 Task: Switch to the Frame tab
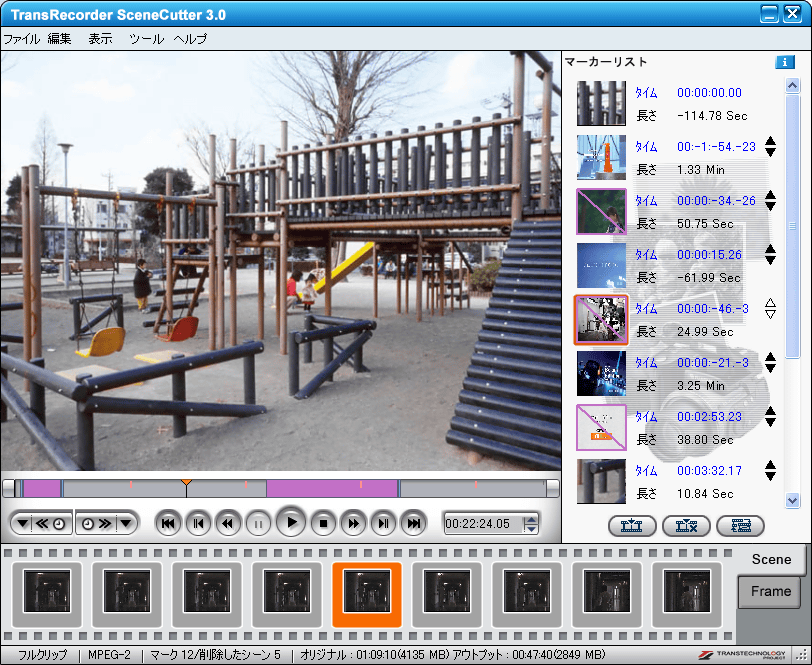[771, 591]
